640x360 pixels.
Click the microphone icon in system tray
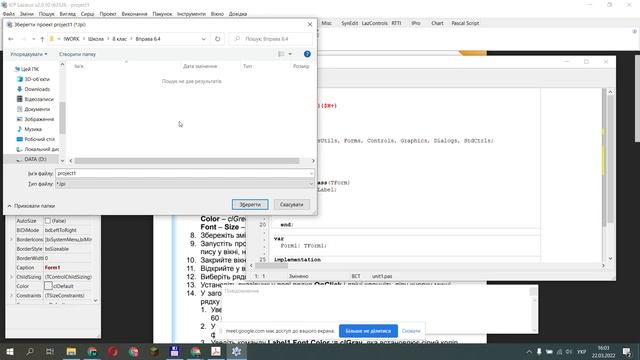click(x=539, y=351)
